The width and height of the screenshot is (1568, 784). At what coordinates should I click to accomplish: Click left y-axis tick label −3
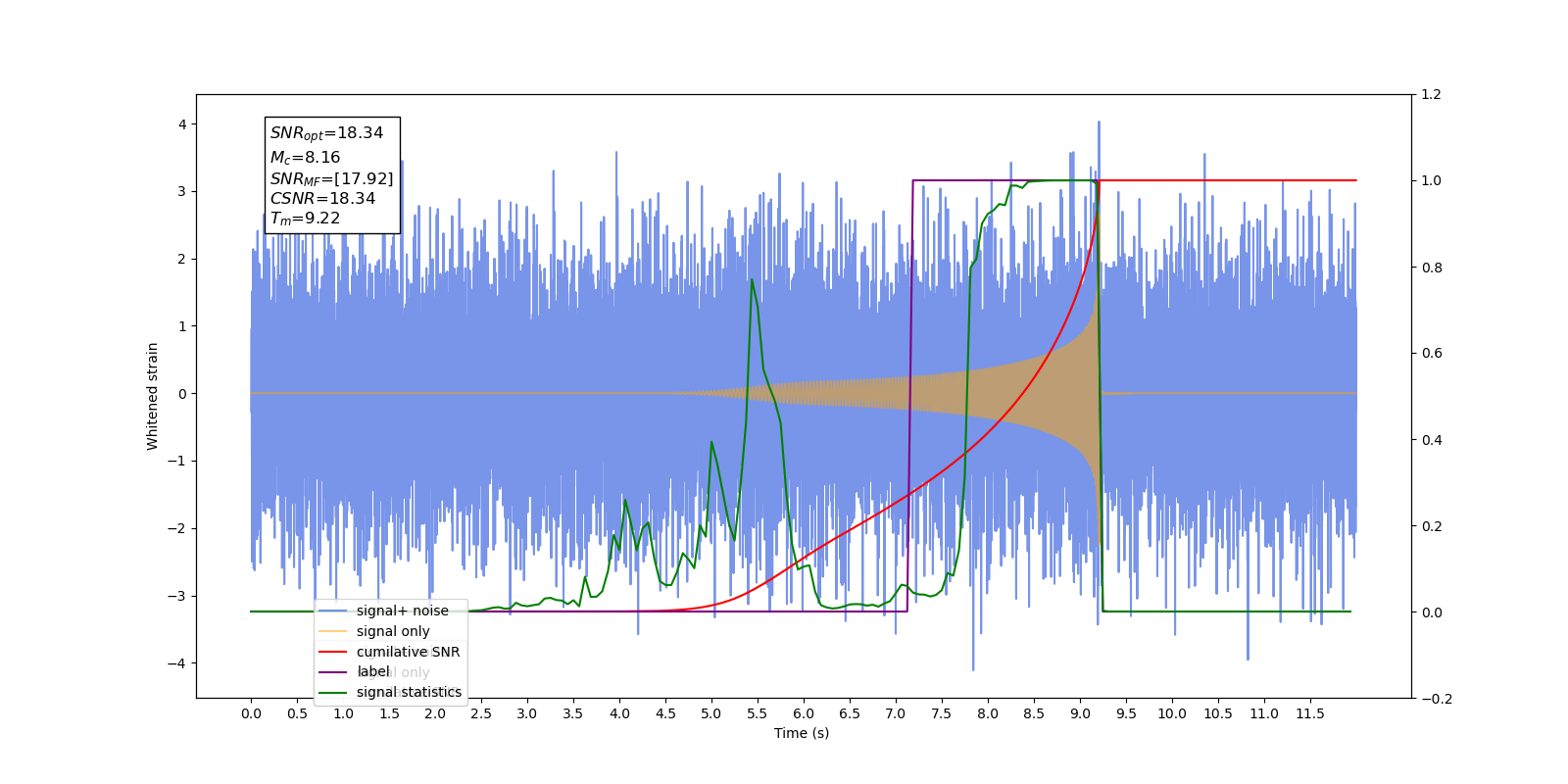176,596
